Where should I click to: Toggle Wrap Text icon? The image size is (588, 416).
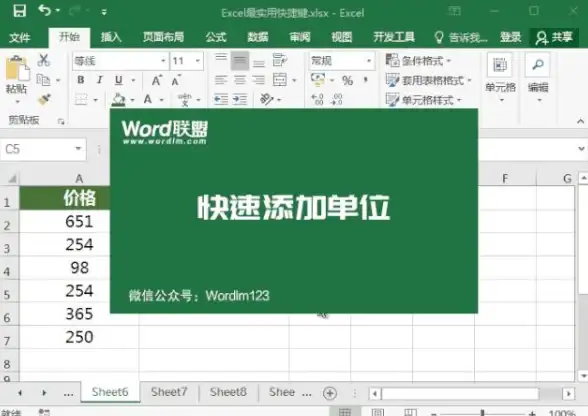tap(280, 60)
